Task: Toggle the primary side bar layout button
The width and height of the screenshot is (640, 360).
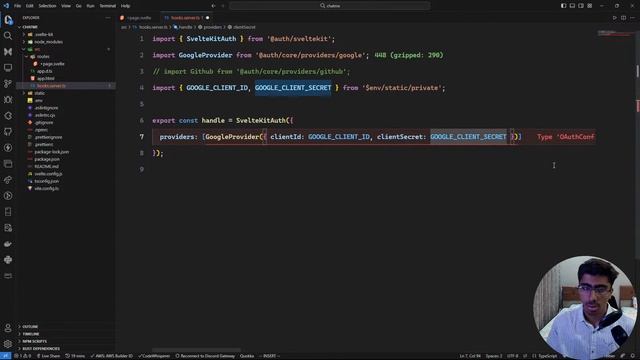Action: [564, 6]
